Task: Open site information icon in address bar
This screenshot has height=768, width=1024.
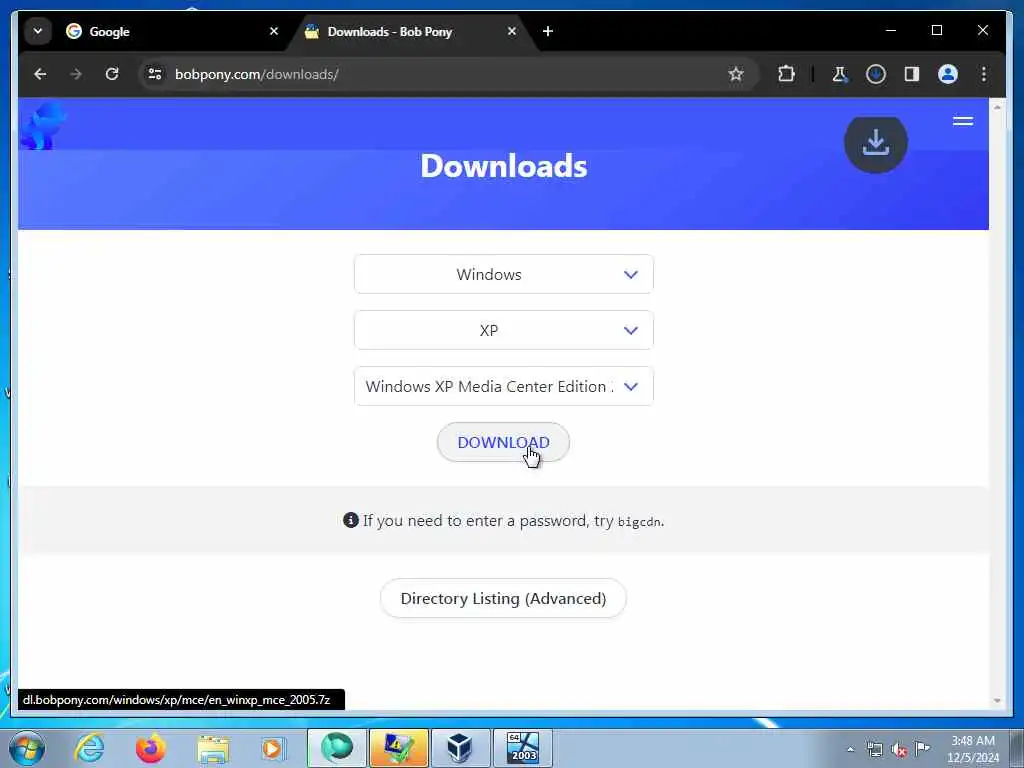Action: (x=155, y=74)
